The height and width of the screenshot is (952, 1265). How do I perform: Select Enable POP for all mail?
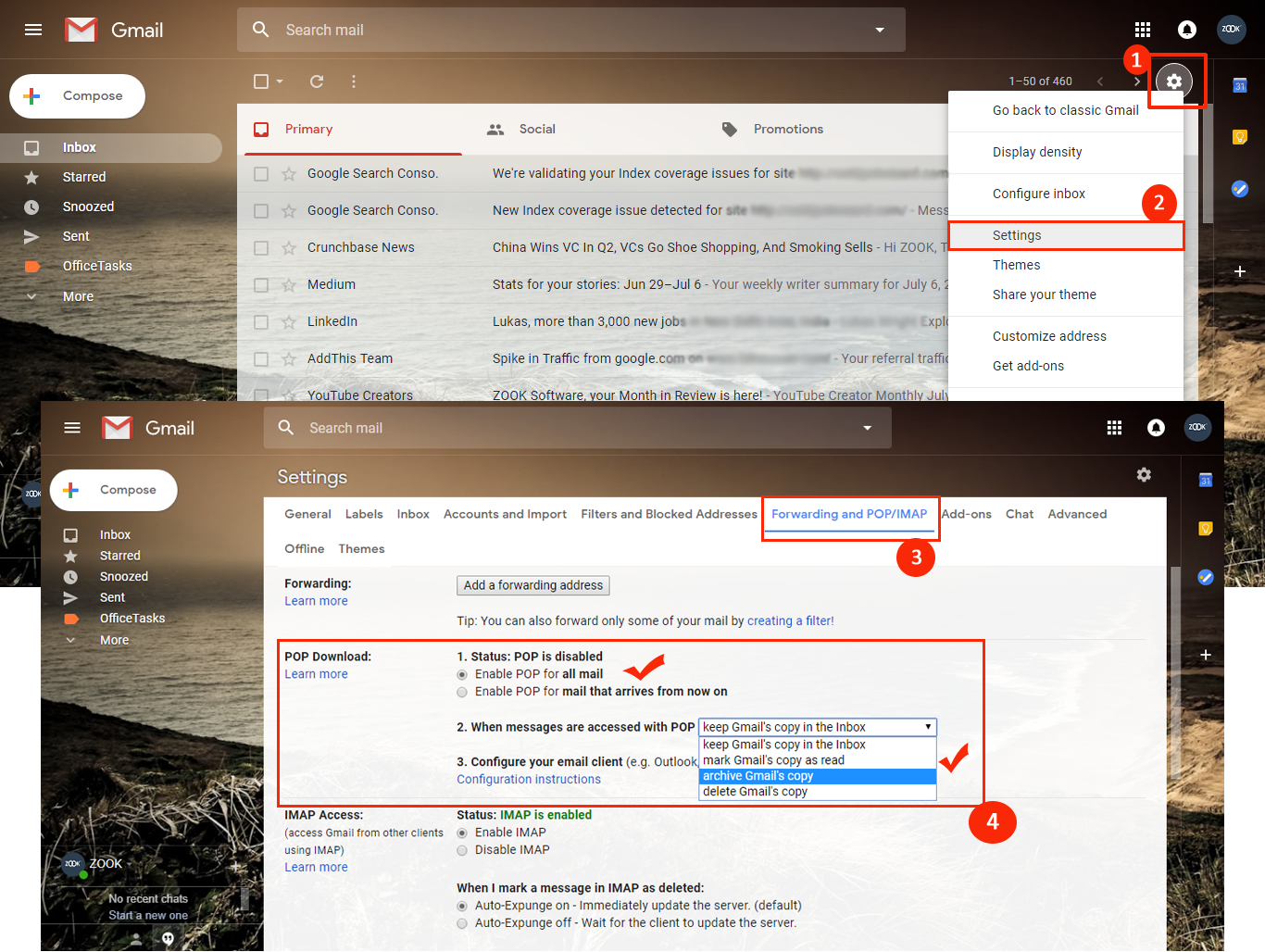coord(462,675)
